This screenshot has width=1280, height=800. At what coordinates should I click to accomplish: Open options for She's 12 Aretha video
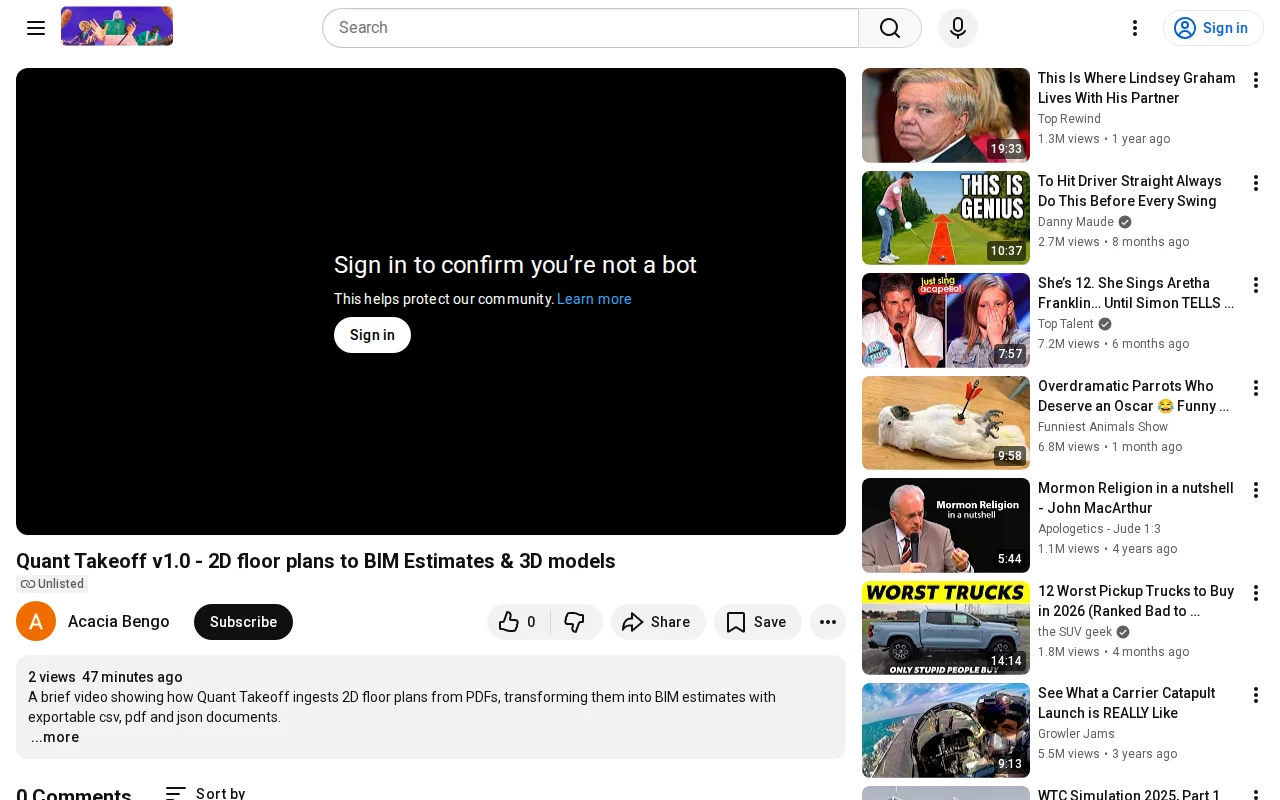[1256, 285]
